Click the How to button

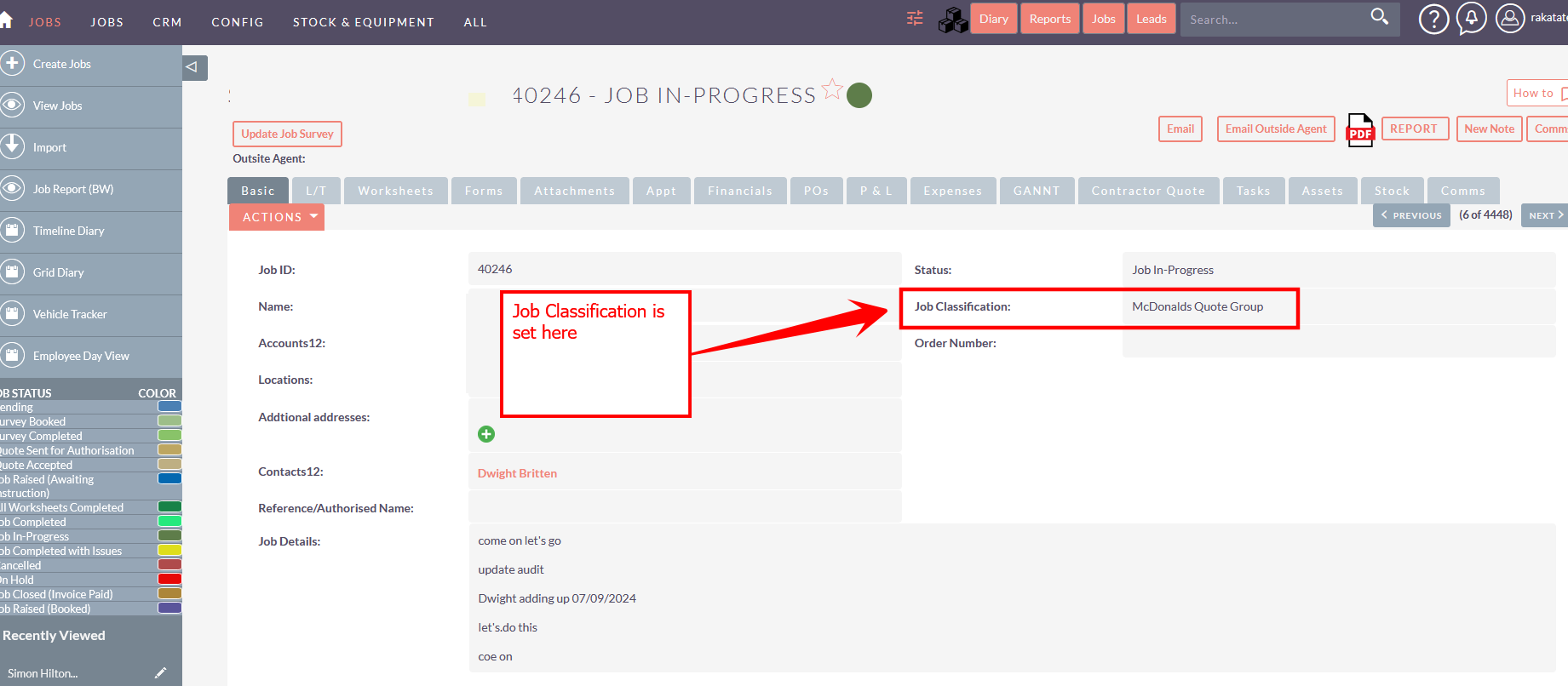pos(1537,93)
